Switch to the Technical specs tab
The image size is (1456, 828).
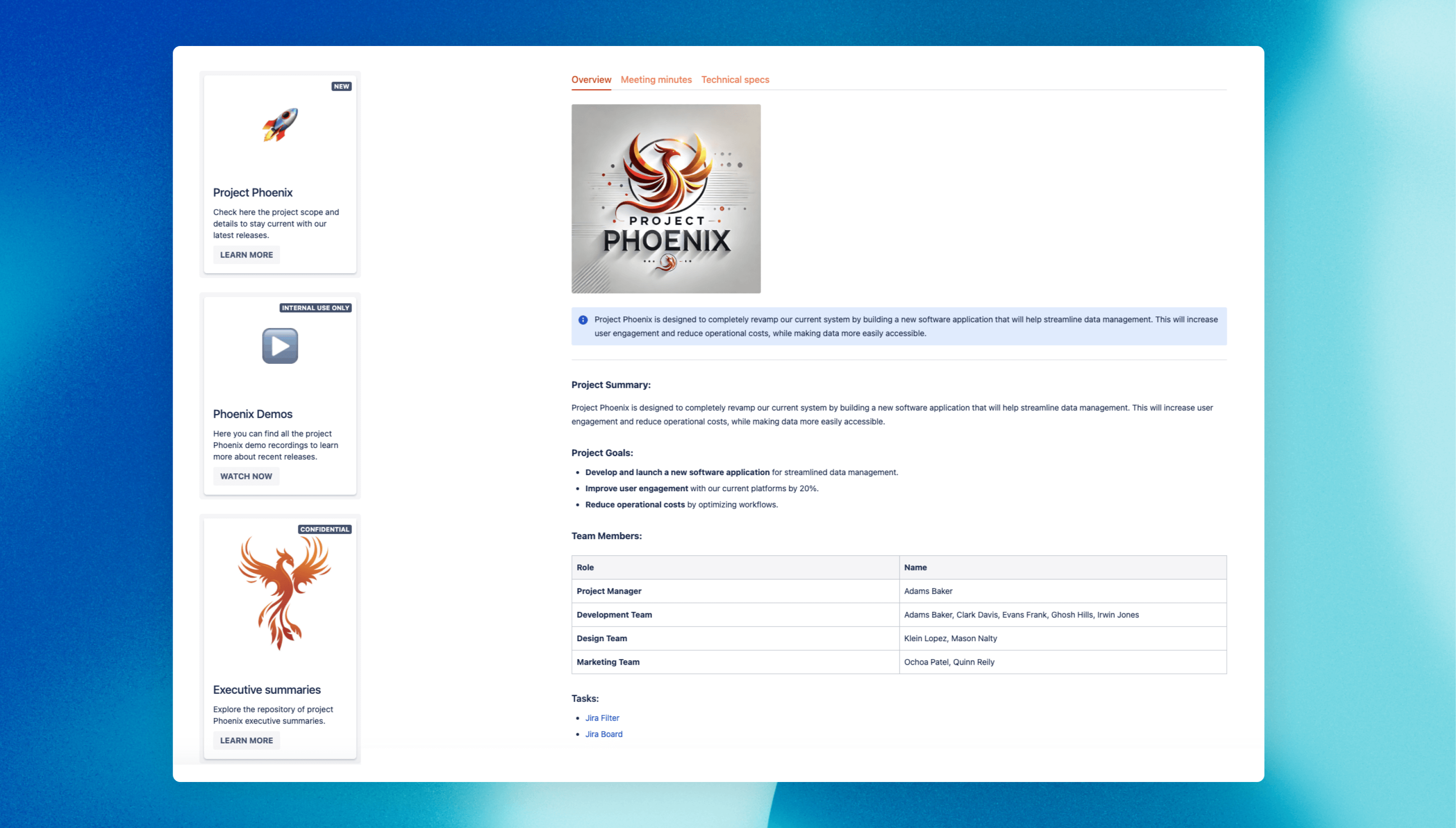click(735, 80)
